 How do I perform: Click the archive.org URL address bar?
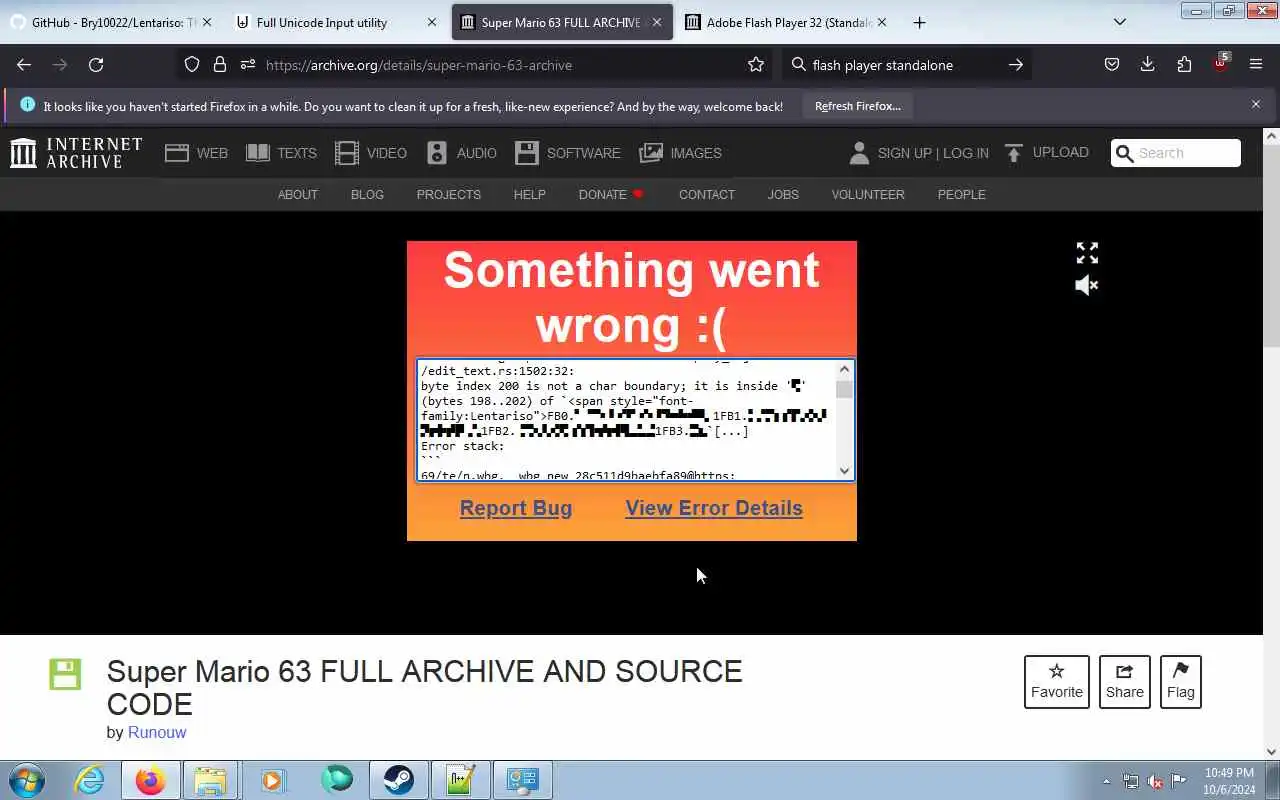(500, 65)
